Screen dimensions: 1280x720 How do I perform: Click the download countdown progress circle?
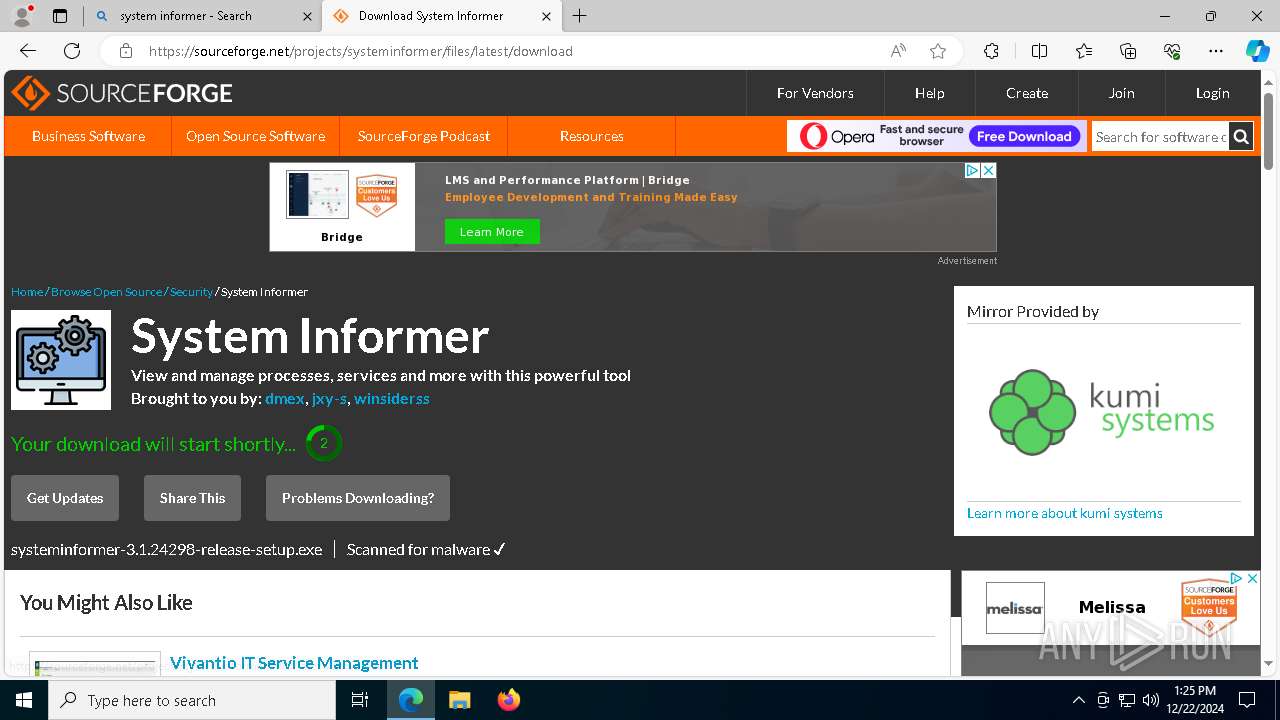[x=323, y=444]
